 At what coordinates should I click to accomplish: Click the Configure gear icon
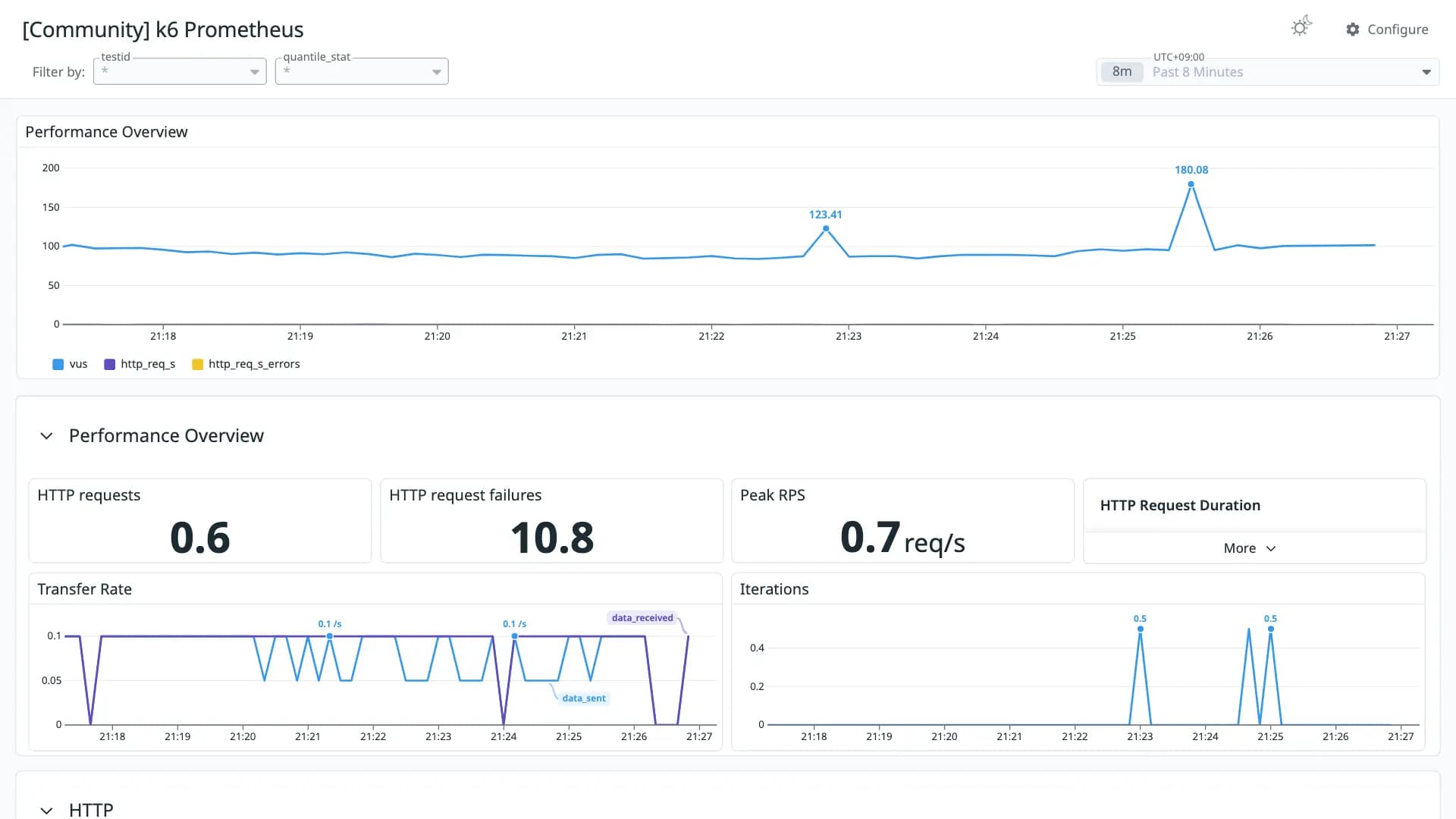[1353, 30]
